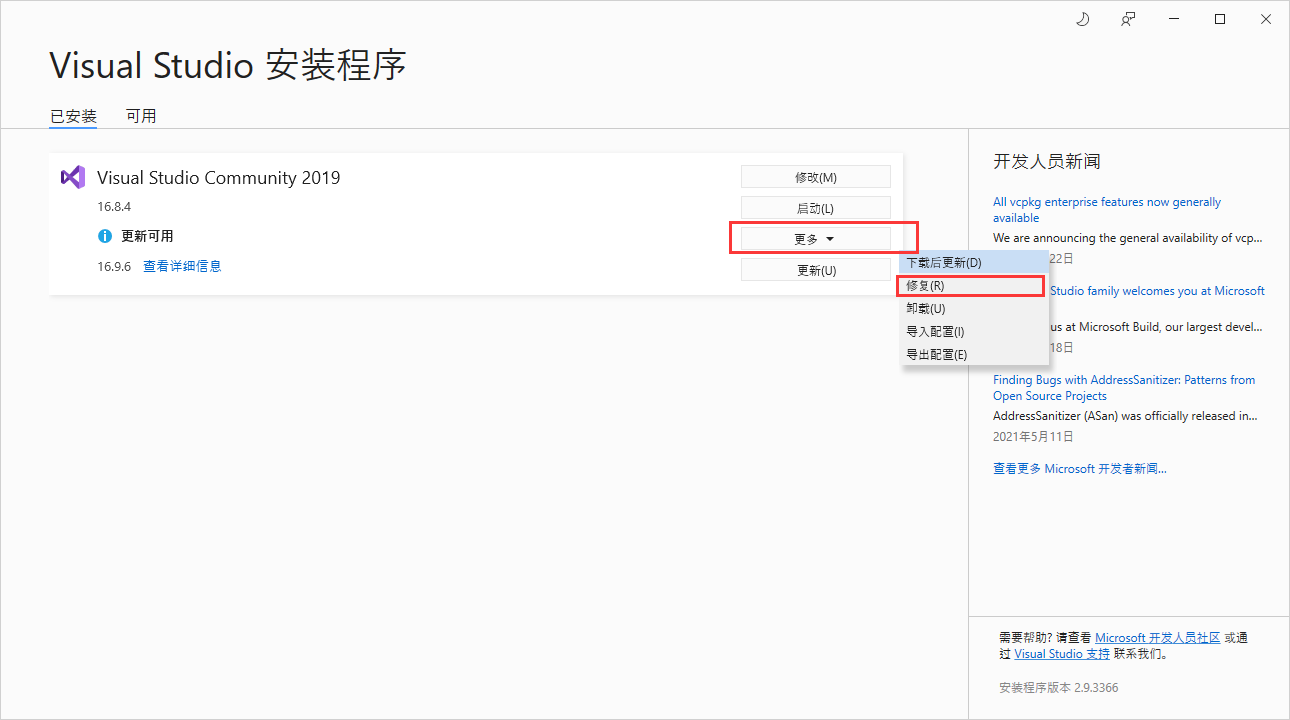Choose 修复(R) from the menu
Image resolution: width=1290 pixels, height=720 pixels.
[x=974, y=285]
